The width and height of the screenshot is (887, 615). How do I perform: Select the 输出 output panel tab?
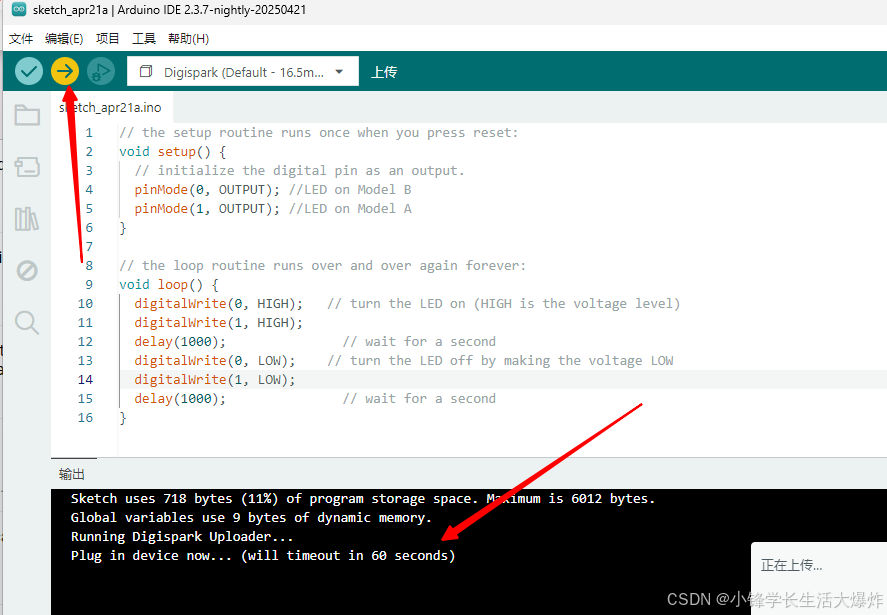click(x=72, y=474)
